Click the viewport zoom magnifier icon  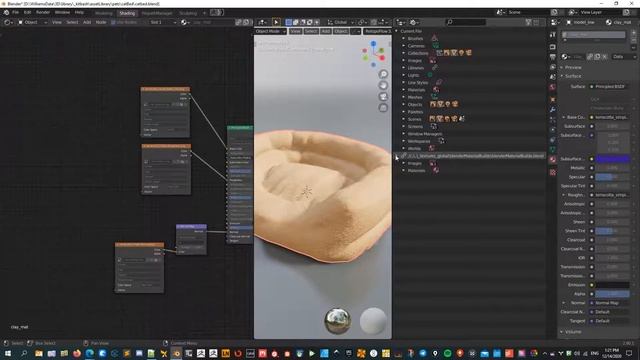[383, 74]
